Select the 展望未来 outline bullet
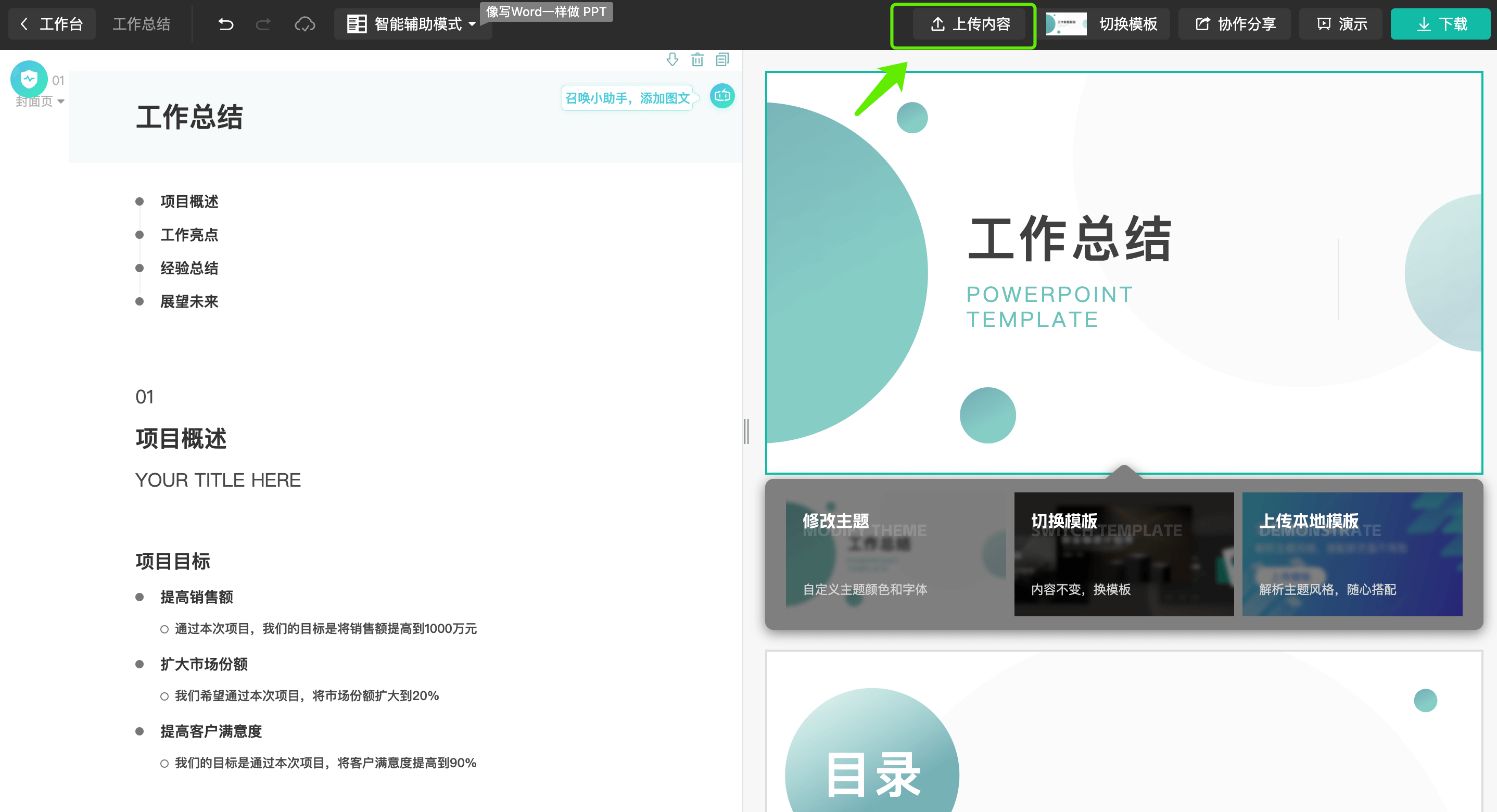Image resolution: width=1497 pixels, height=812 pixels. (189, 301)
